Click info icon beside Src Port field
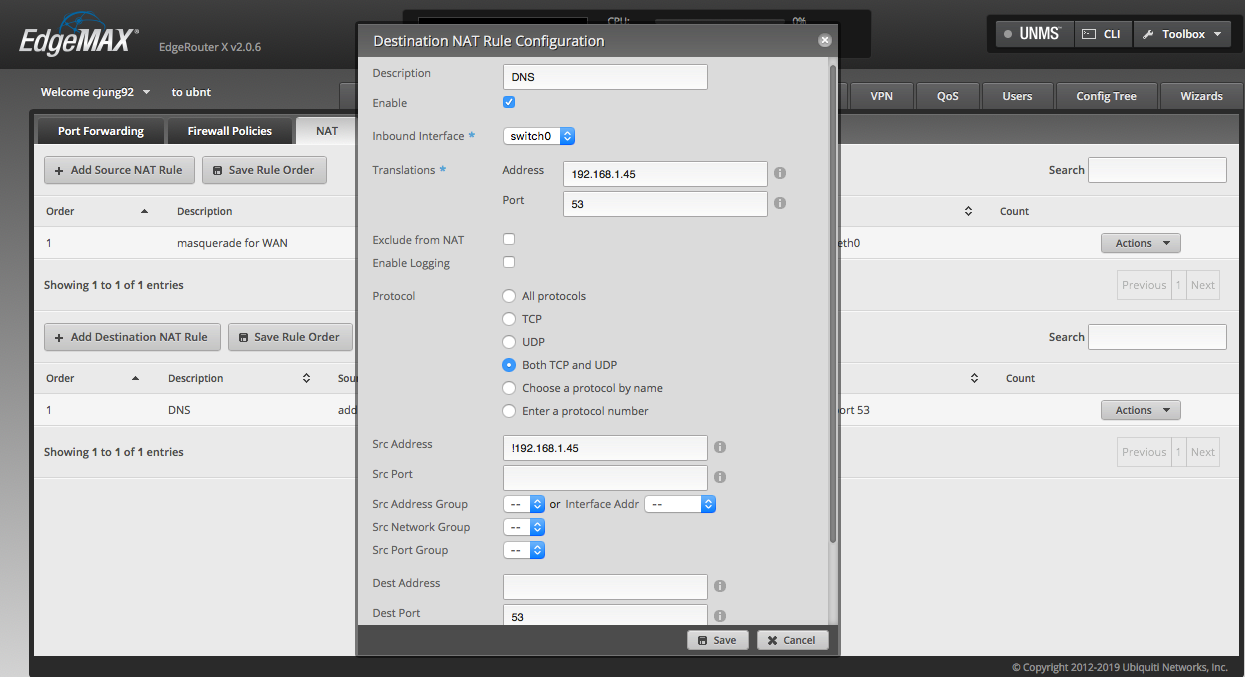Viewport: 1245px width, 677px height. 720,477
